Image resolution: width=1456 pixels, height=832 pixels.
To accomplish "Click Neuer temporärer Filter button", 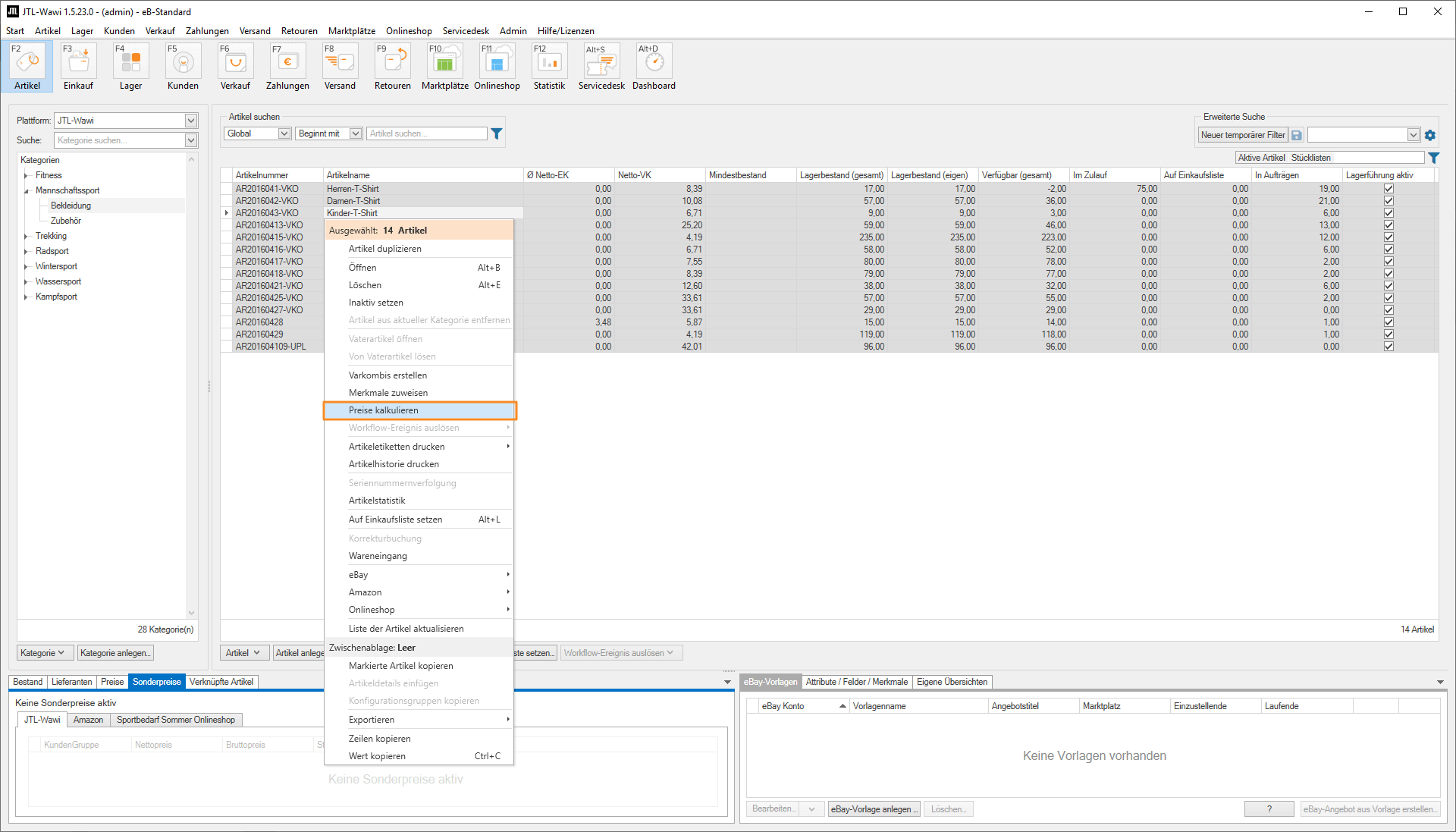I will click(1243, 135).
